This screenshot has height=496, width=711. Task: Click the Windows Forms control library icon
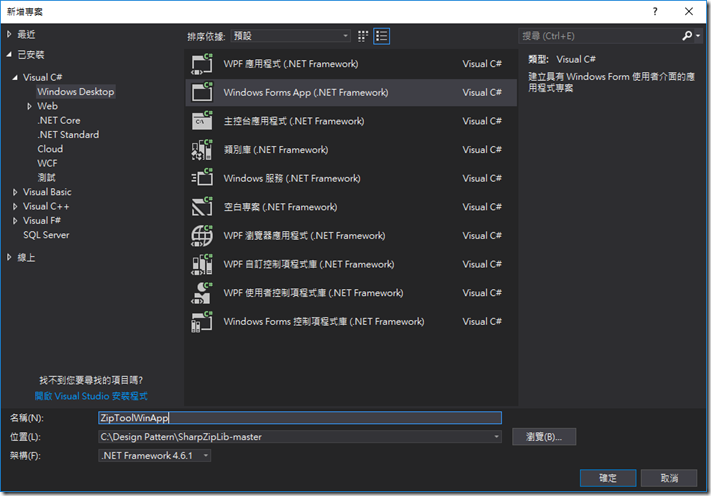pos(202,321)
